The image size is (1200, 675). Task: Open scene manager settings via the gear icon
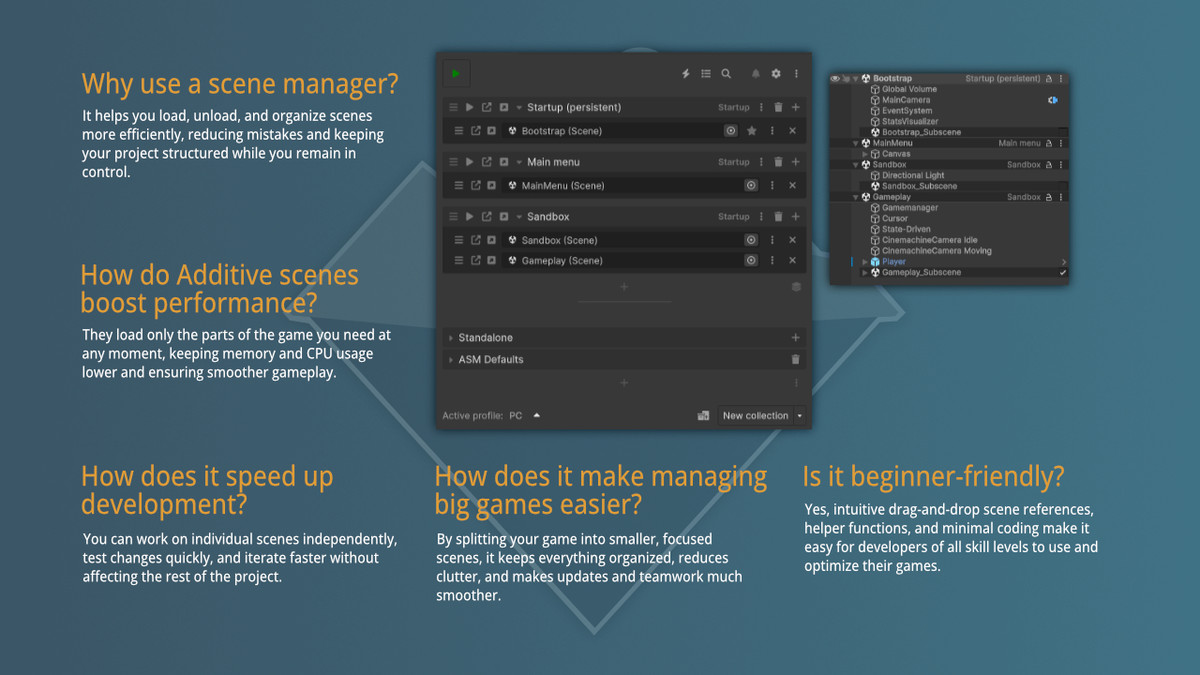774,75
